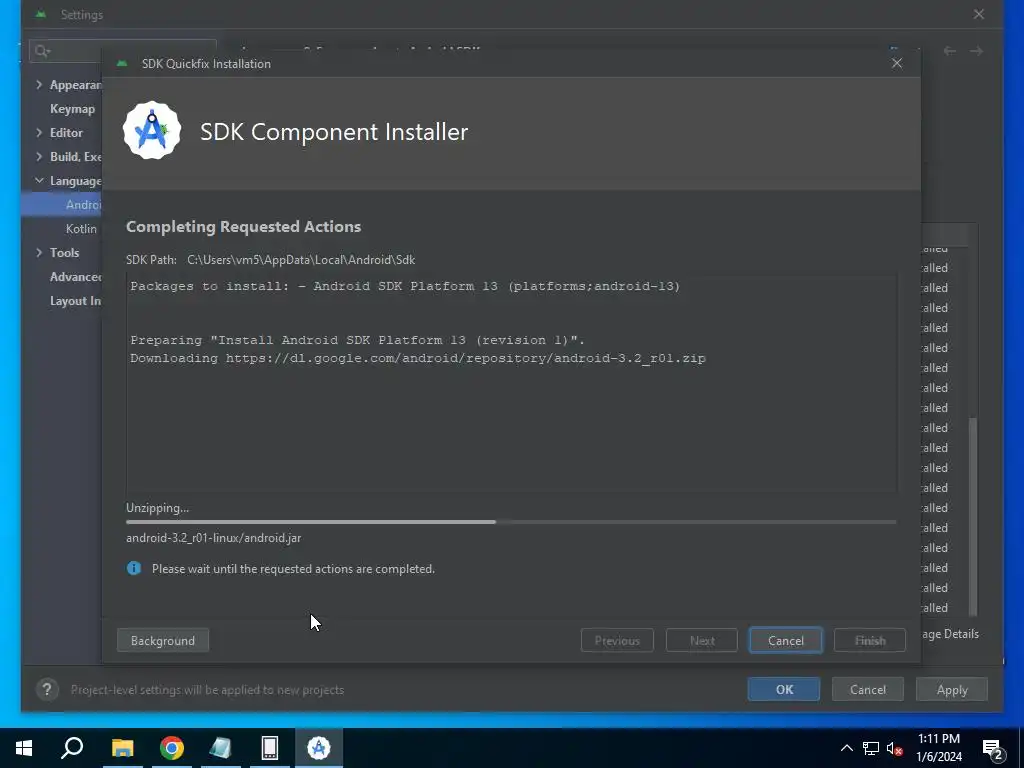Expand the Appearance settings category
The image size is (1024, 768).
pos(39,85)
